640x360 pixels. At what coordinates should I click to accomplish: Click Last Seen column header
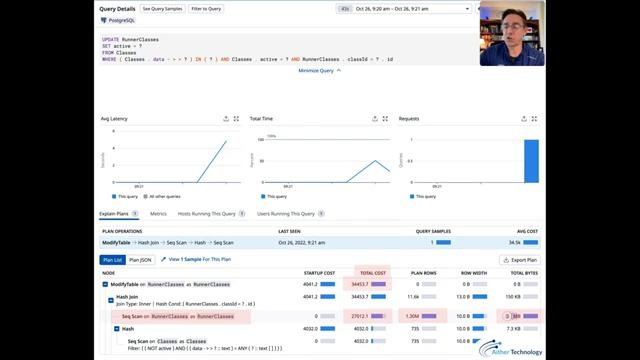tap(289, 231)
